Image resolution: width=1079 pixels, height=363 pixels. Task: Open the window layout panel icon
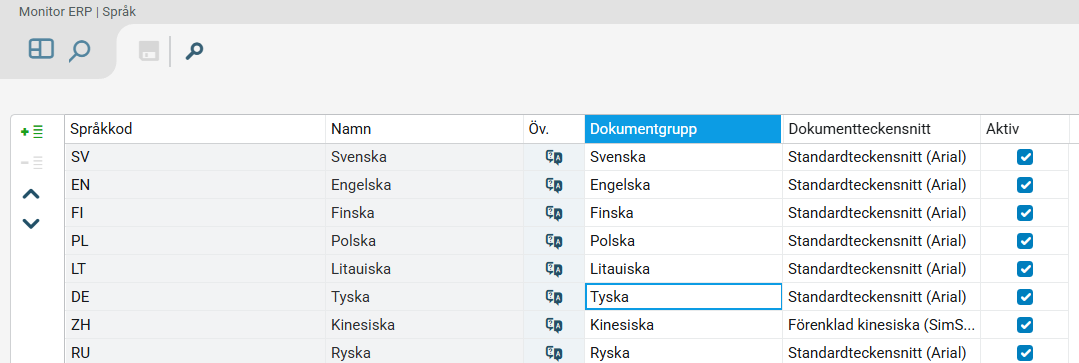pyautogui.click(x=41, y=50)
